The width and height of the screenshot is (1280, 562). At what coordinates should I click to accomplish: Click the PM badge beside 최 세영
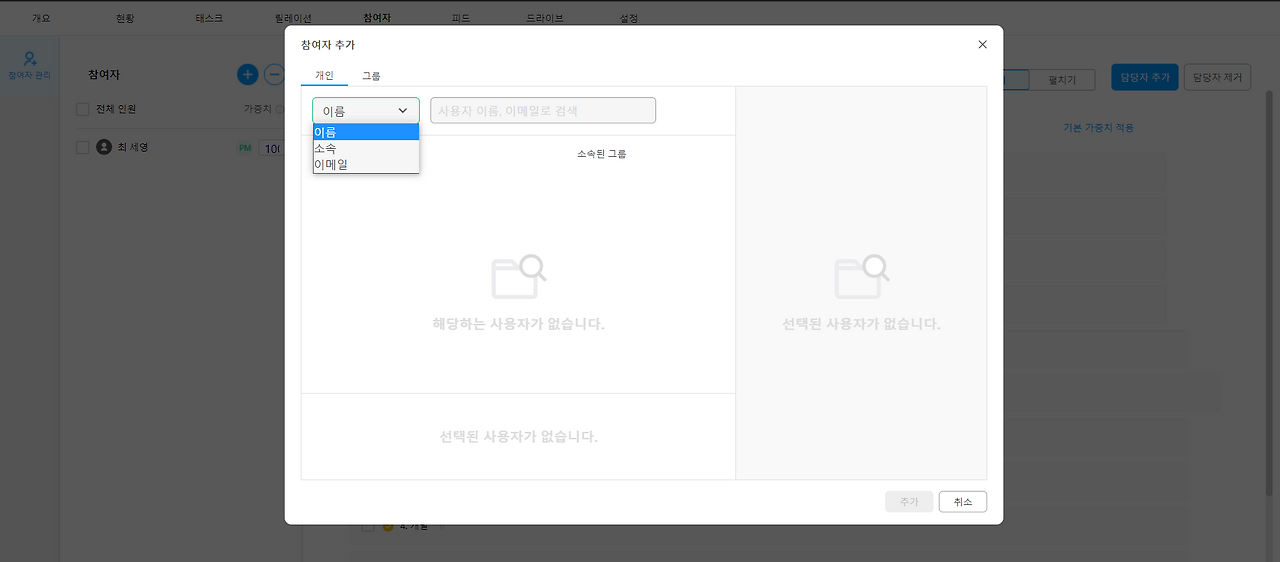coord(245,148)
